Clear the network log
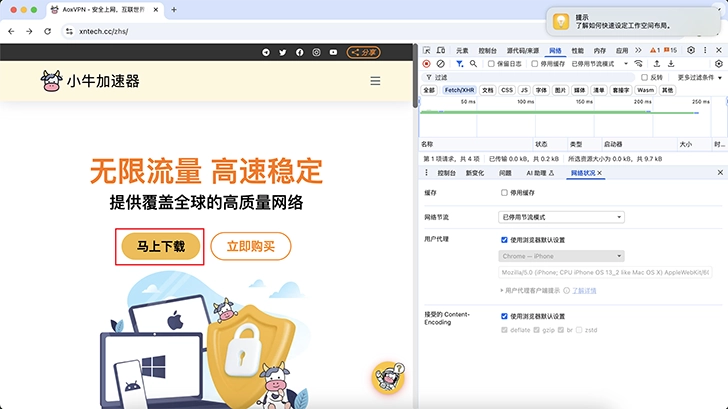The image size is (728, 409). [x=440, y=63]
